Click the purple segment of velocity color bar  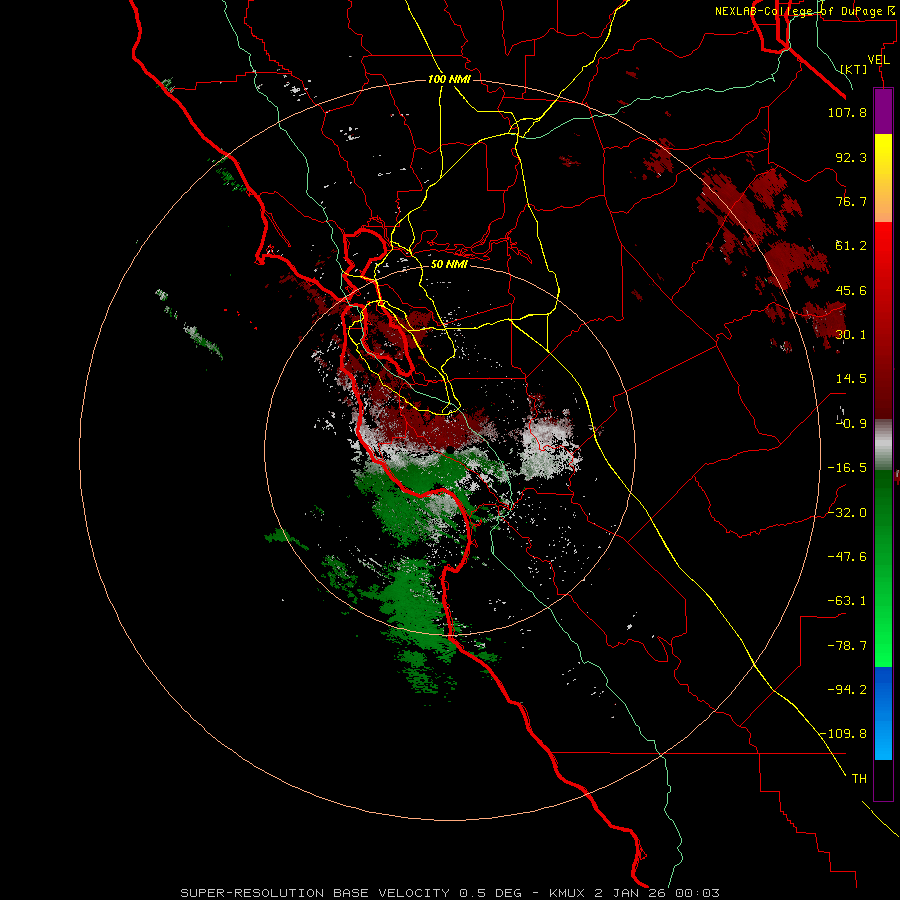coord(883,111)
